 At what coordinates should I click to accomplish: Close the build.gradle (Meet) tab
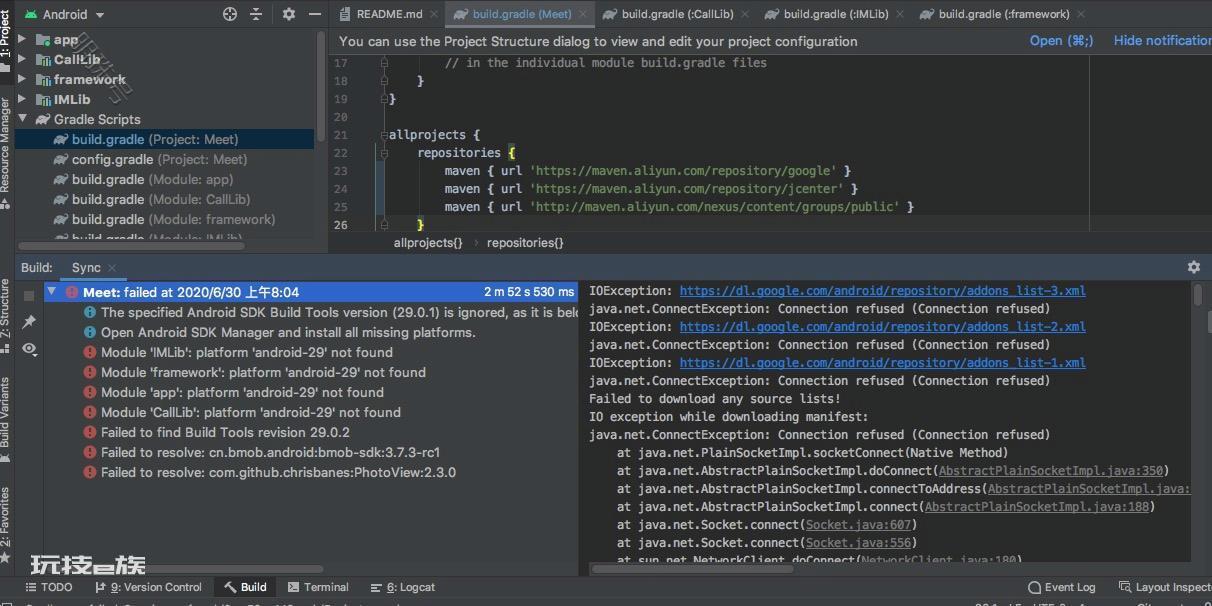coord(583,14)
